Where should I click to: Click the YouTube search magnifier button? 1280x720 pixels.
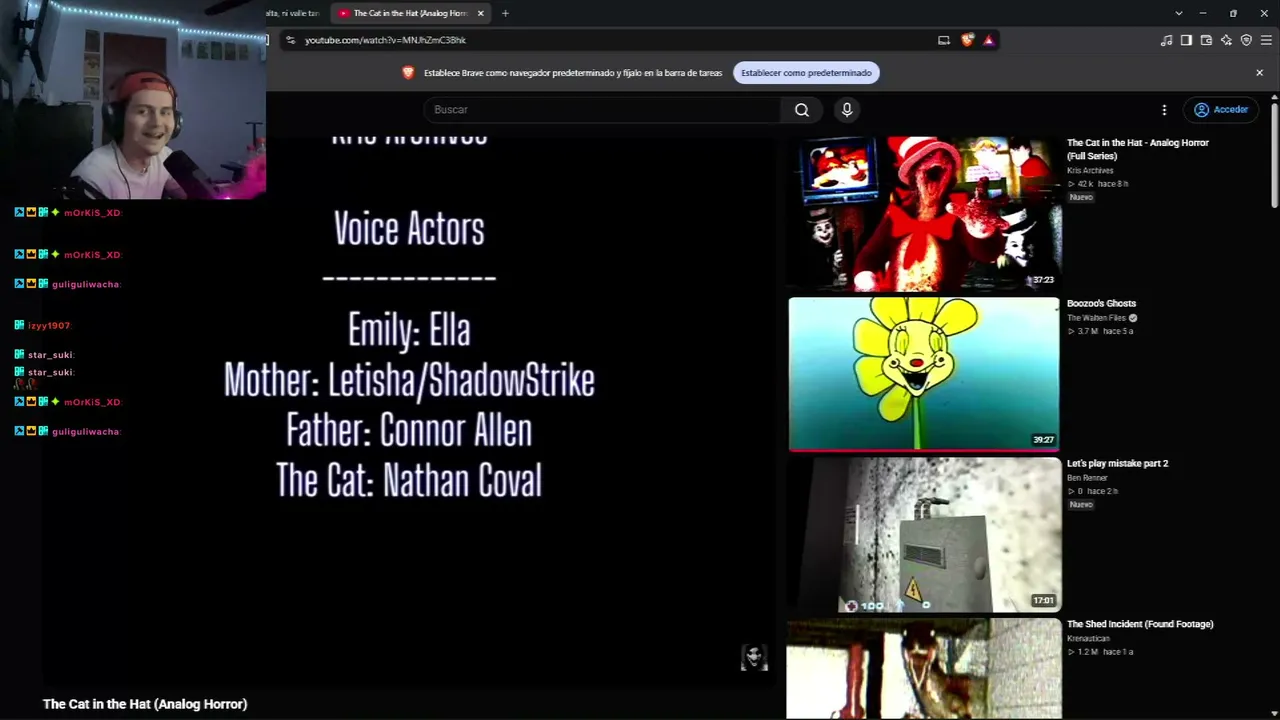(802, 110)
